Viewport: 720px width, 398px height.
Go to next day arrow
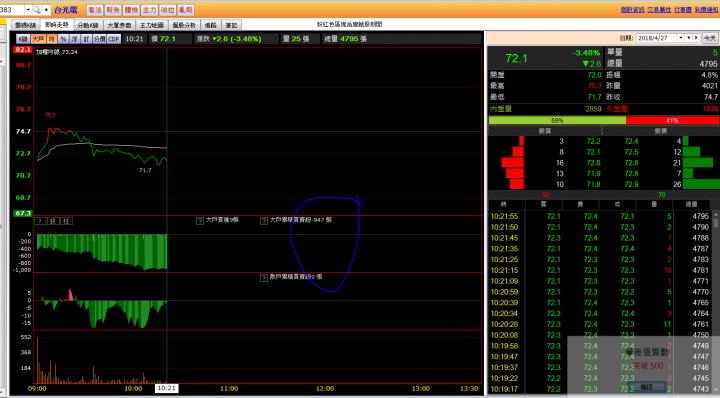tap(696, 38)
